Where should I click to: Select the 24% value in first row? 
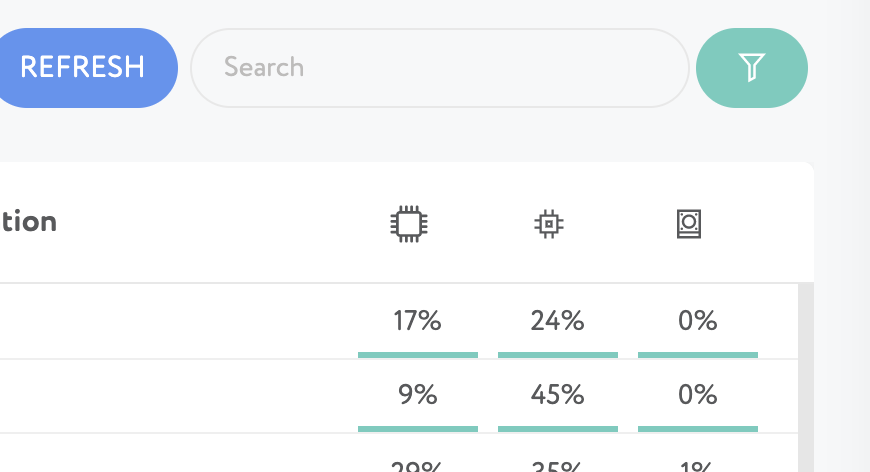(x=558, y=321)
